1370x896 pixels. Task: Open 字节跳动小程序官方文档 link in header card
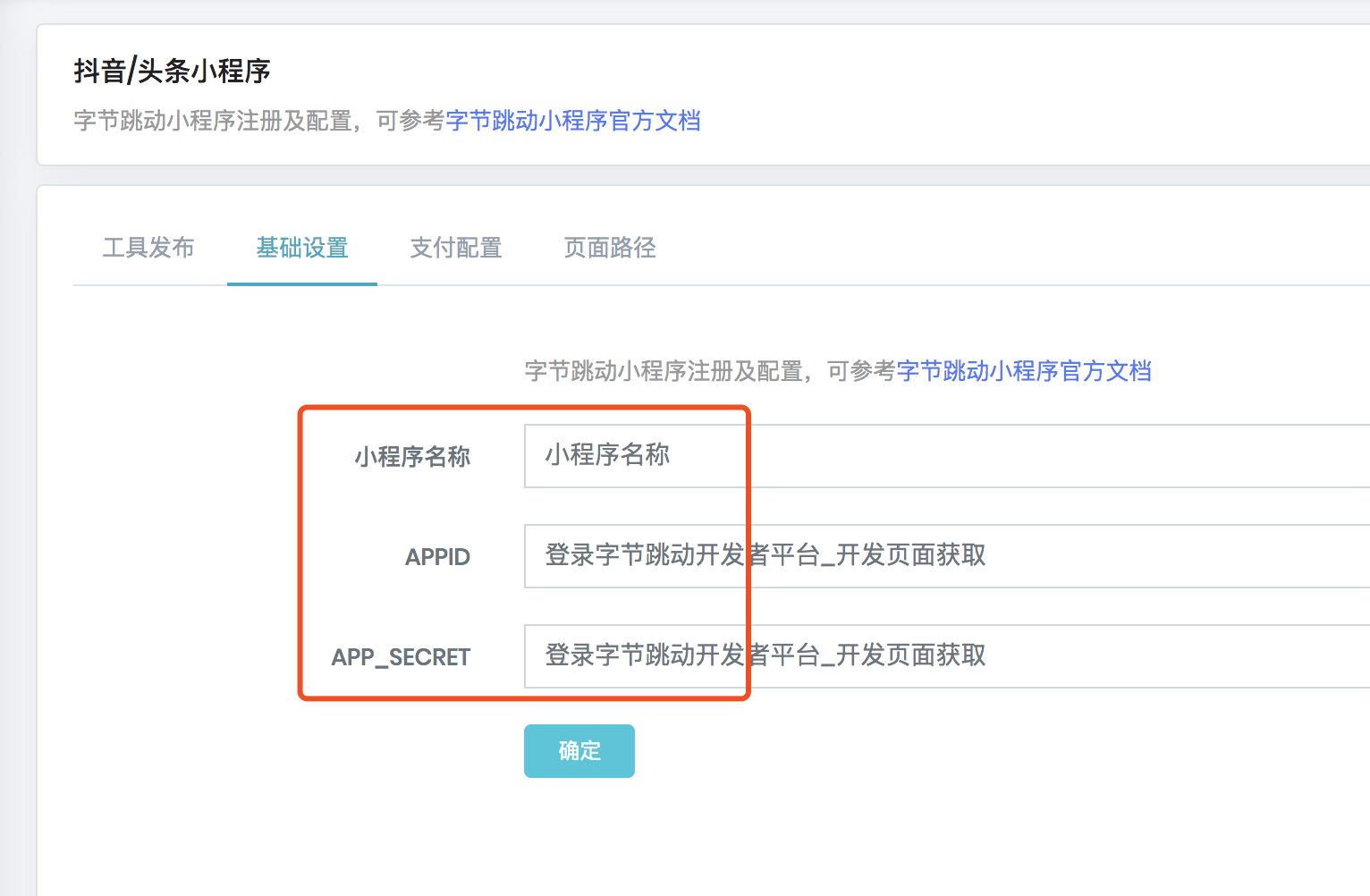(x=573, y=121)
